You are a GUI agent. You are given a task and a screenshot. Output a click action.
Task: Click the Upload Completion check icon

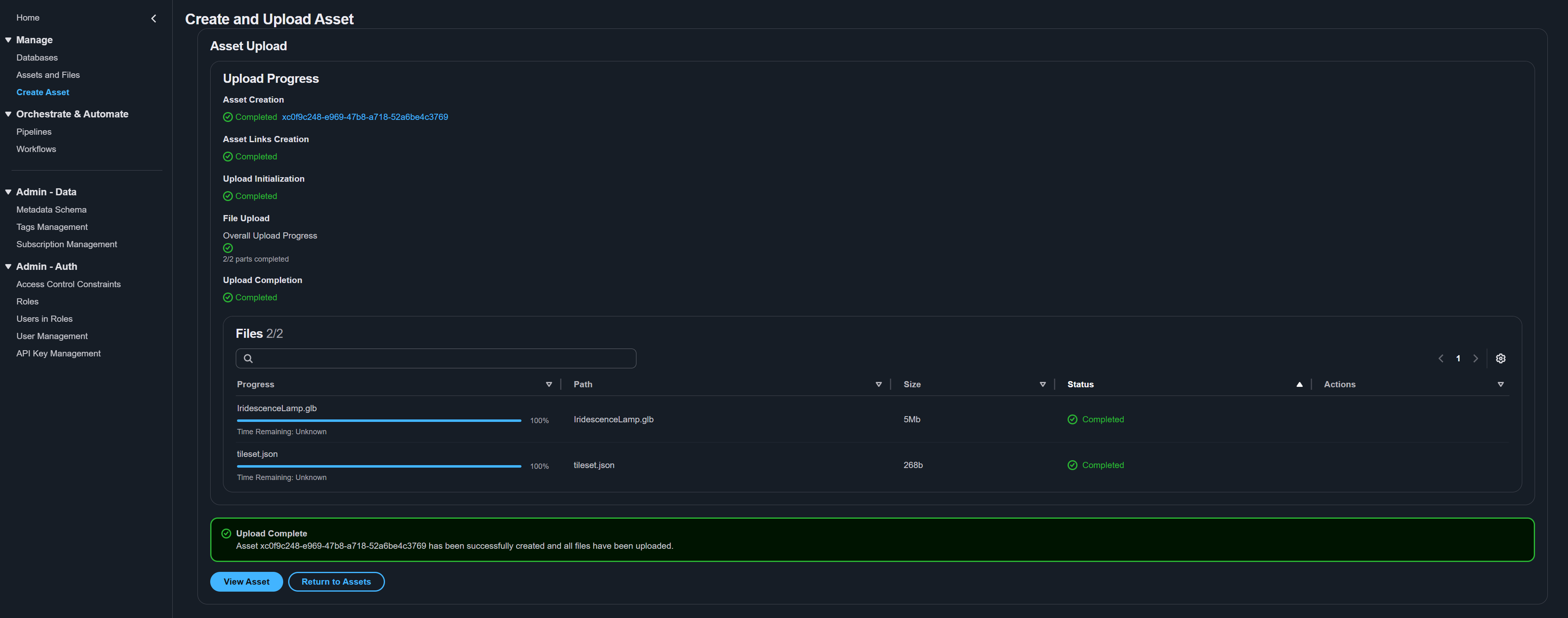(228, 297)
